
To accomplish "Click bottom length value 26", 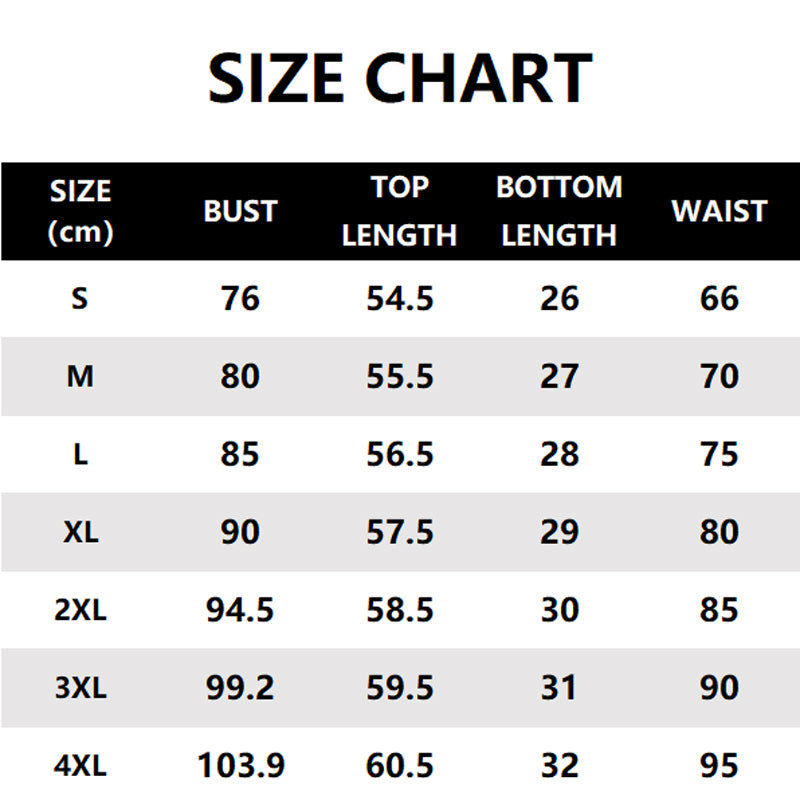I will point(559,298).
